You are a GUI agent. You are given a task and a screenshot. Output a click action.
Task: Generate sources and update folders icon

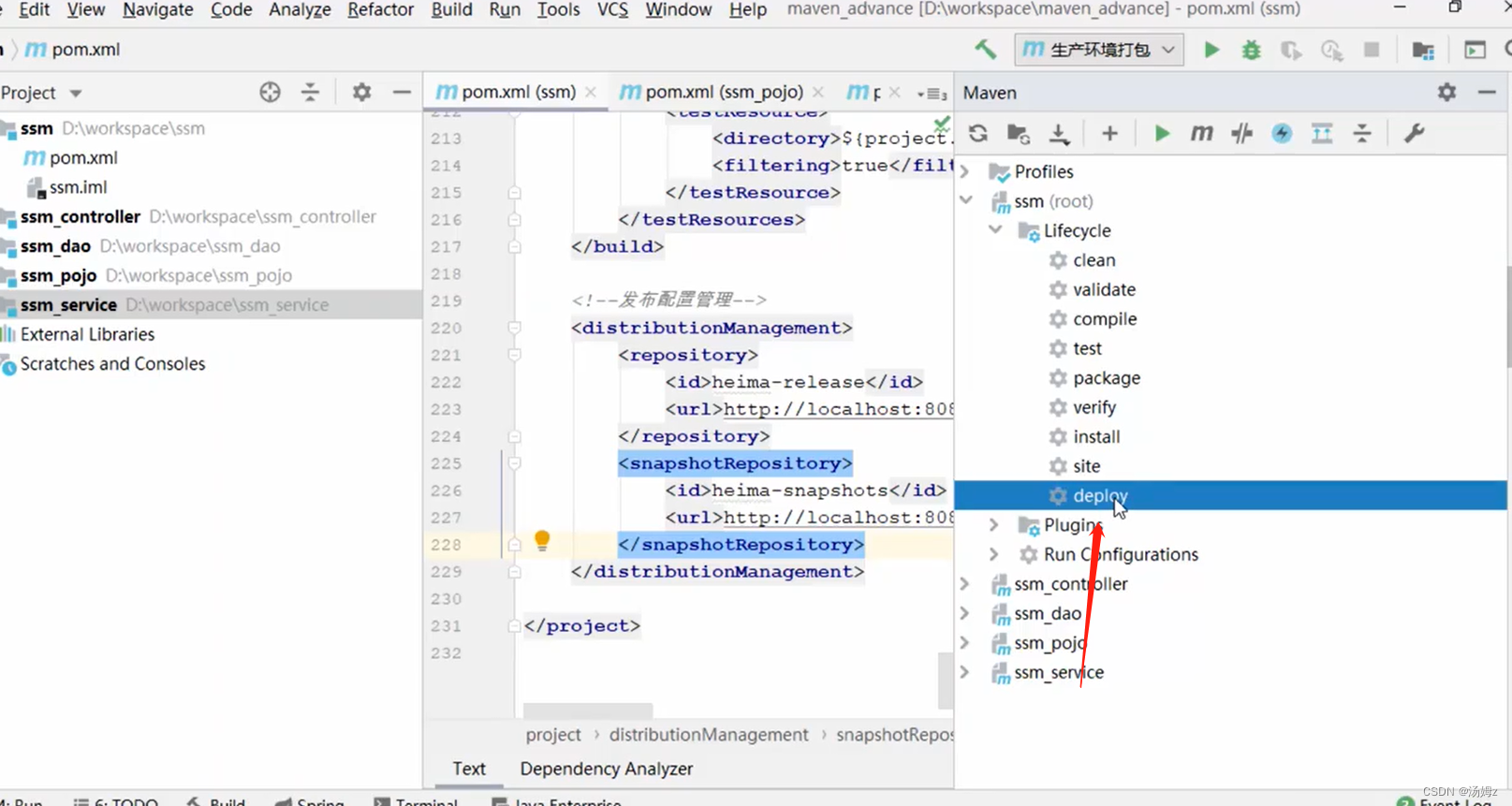pos(1019,134)
